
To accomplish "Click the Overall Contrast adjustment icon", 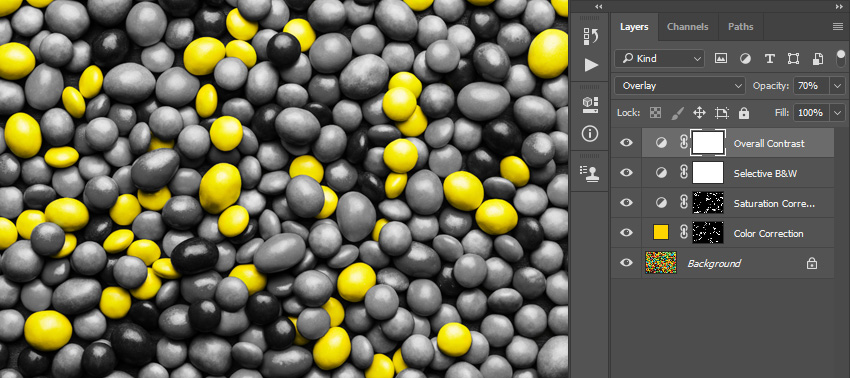I will click(661, 143).
